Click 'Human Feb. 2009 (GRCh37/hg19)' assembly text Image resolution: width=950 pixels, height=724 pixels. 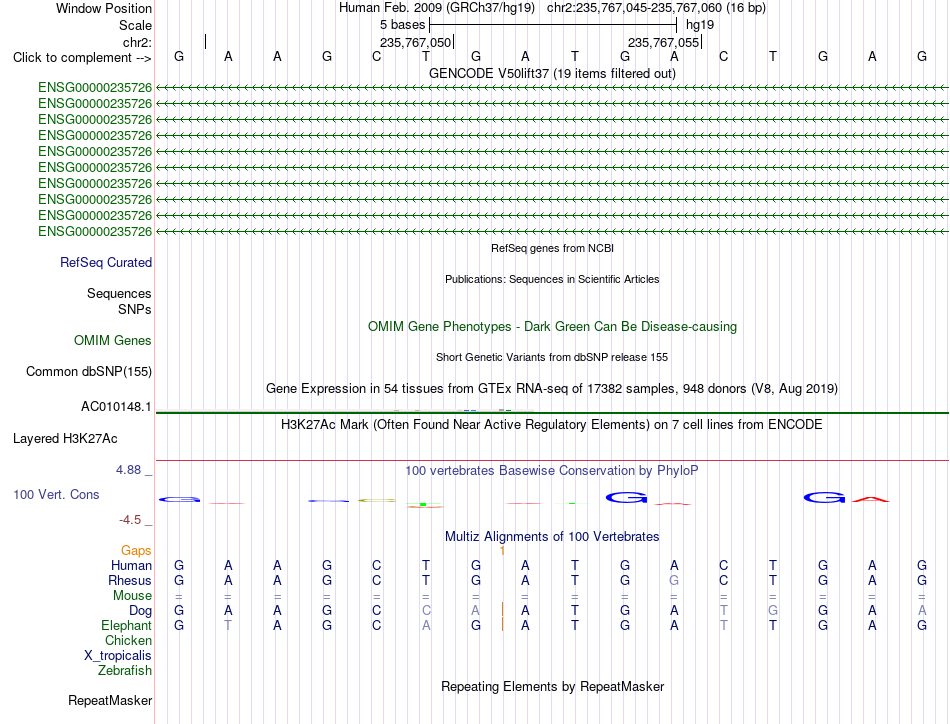coord(437,8)
